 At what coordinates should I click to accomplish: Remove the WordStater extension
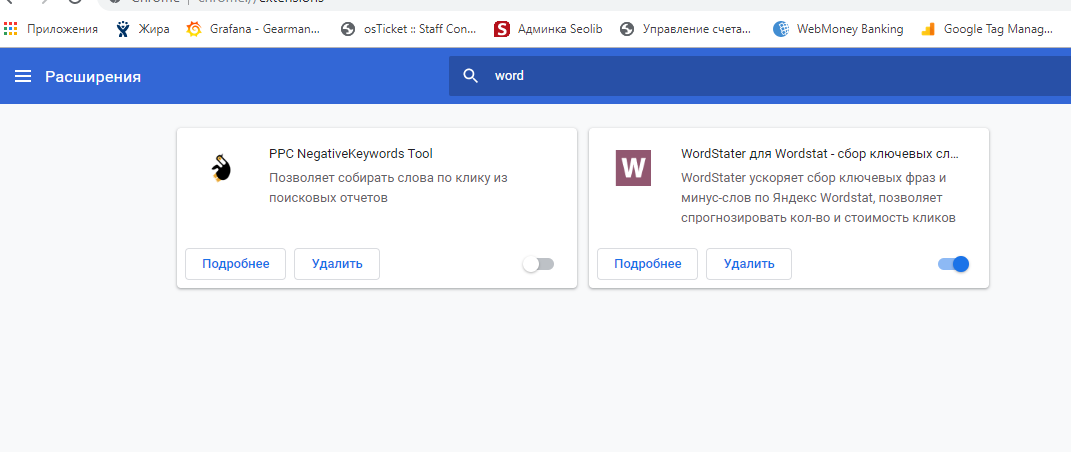pos(749,264)
